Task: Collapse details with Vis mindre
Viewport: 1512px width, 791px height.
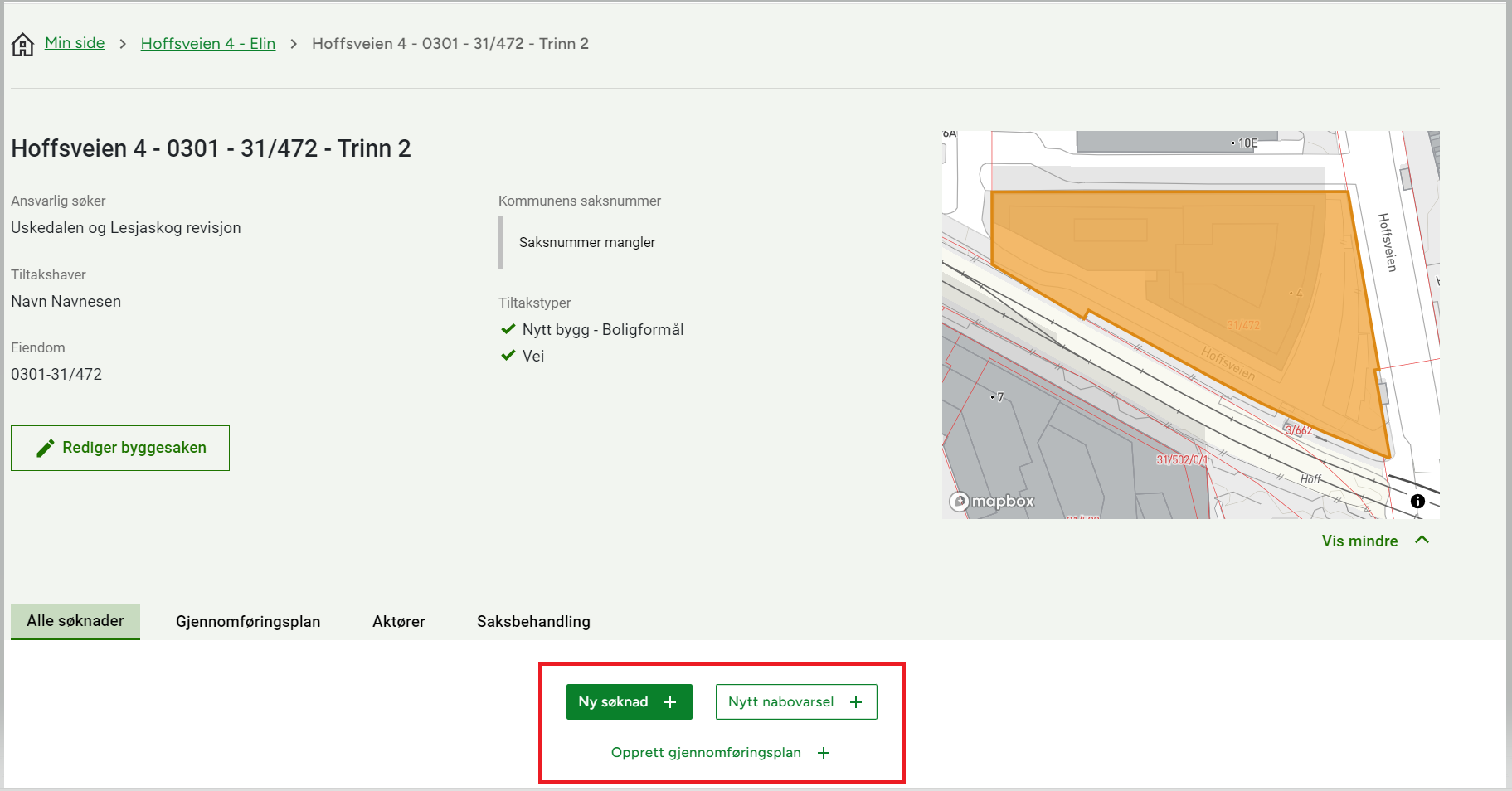Action: (x=1359, y=541)
